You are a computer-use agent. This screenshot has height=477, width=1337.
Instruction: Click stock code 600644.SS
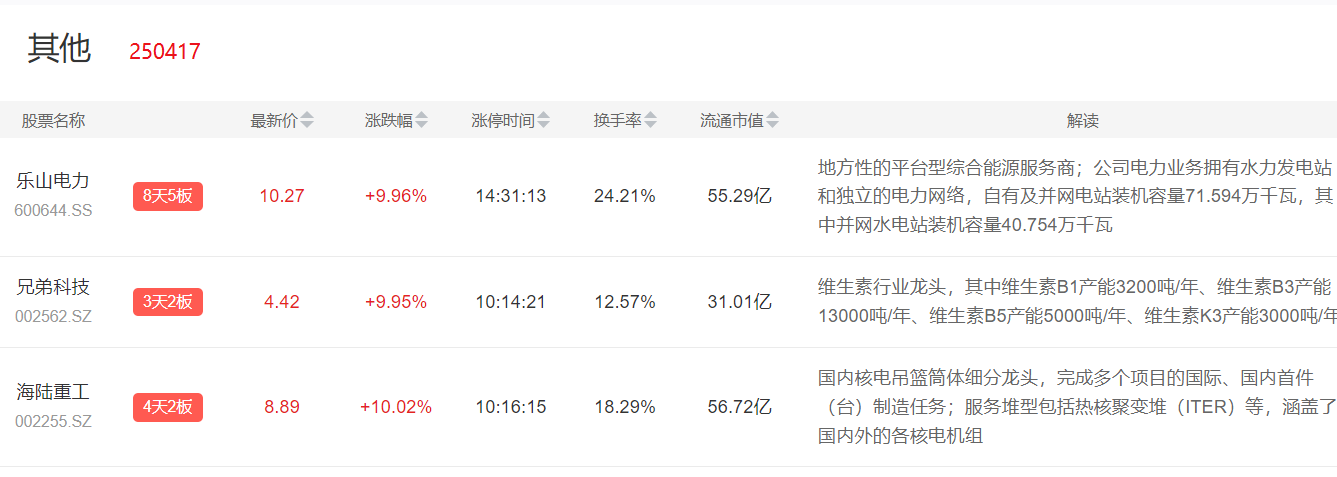pyautogui.click(x=53, y=211)
